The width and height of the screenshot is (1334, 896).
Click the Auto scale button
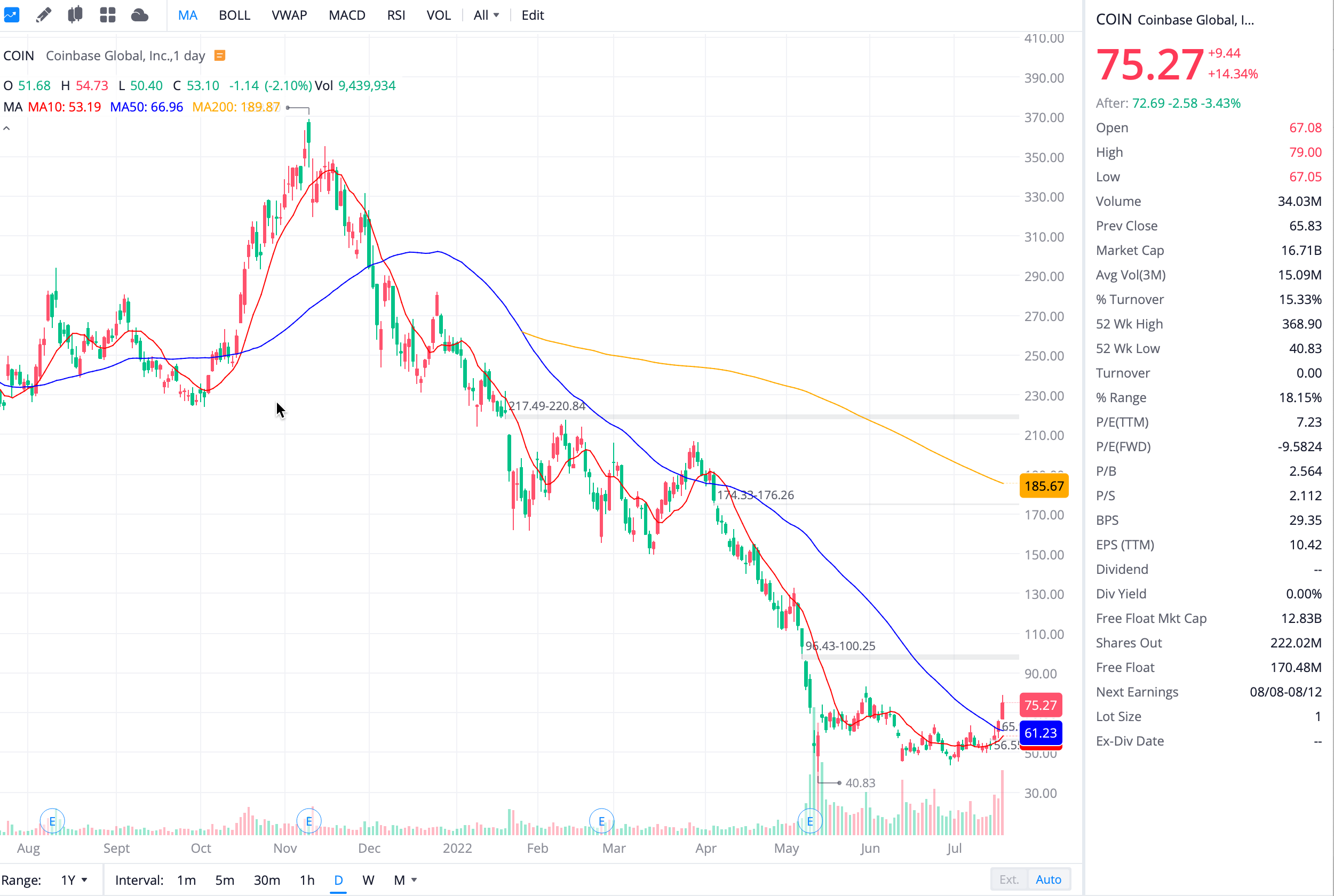click(x=1047, y=879)
